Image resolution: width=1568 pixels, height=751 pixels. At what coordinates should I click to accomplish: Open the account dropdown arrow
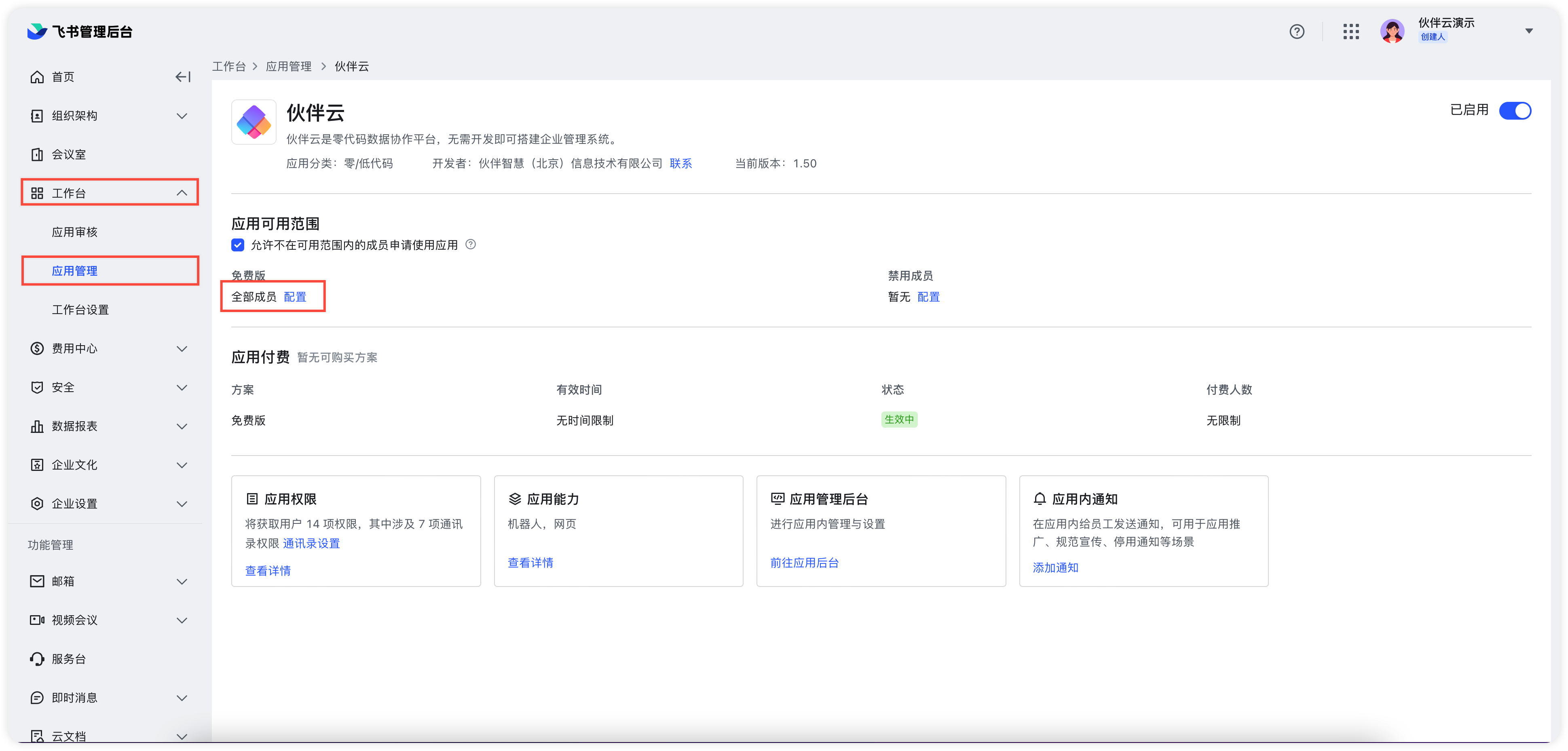click(1528, 31)
